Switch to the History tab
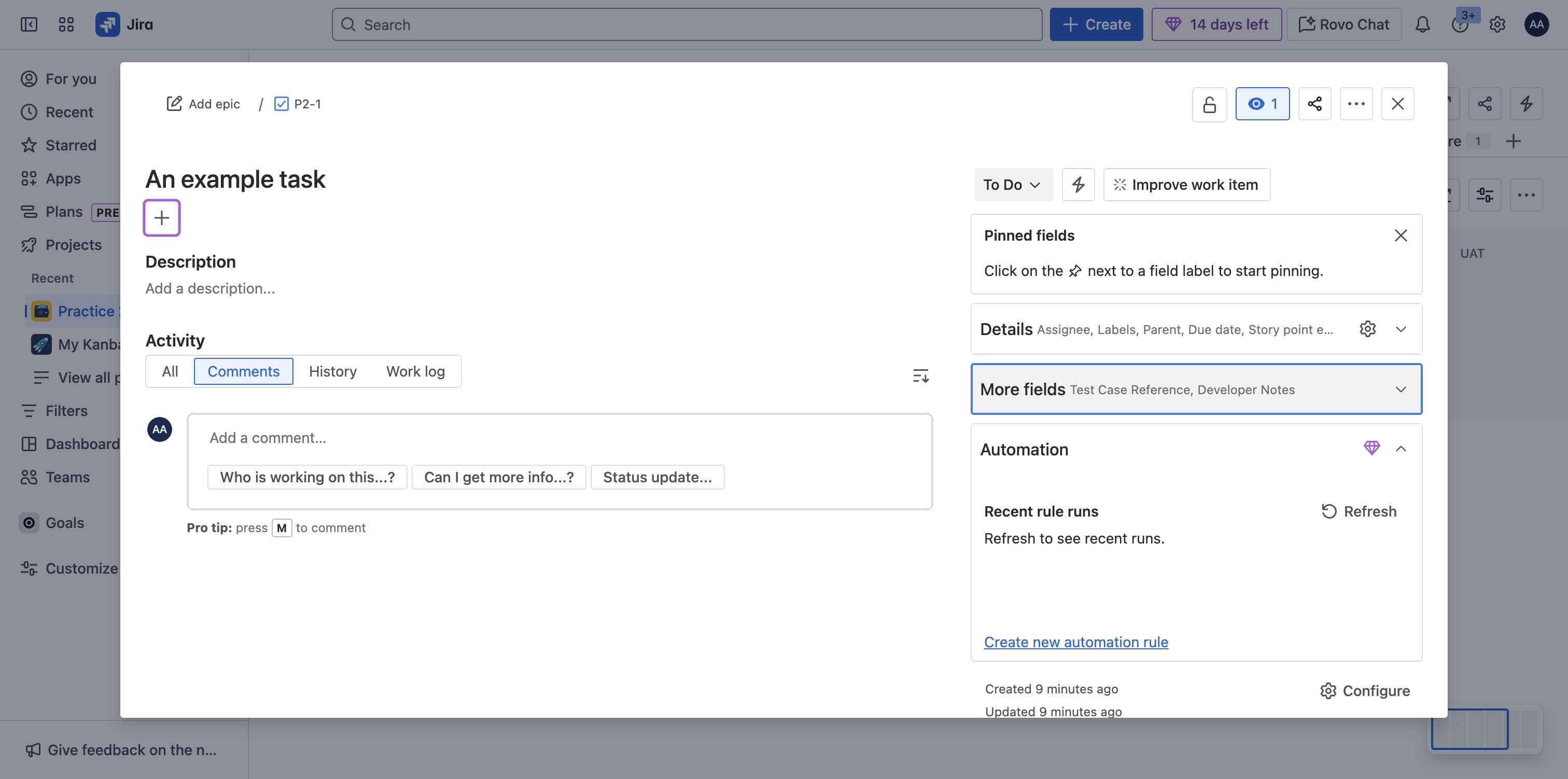The image size is (1568, 779). tap(332, 371)
